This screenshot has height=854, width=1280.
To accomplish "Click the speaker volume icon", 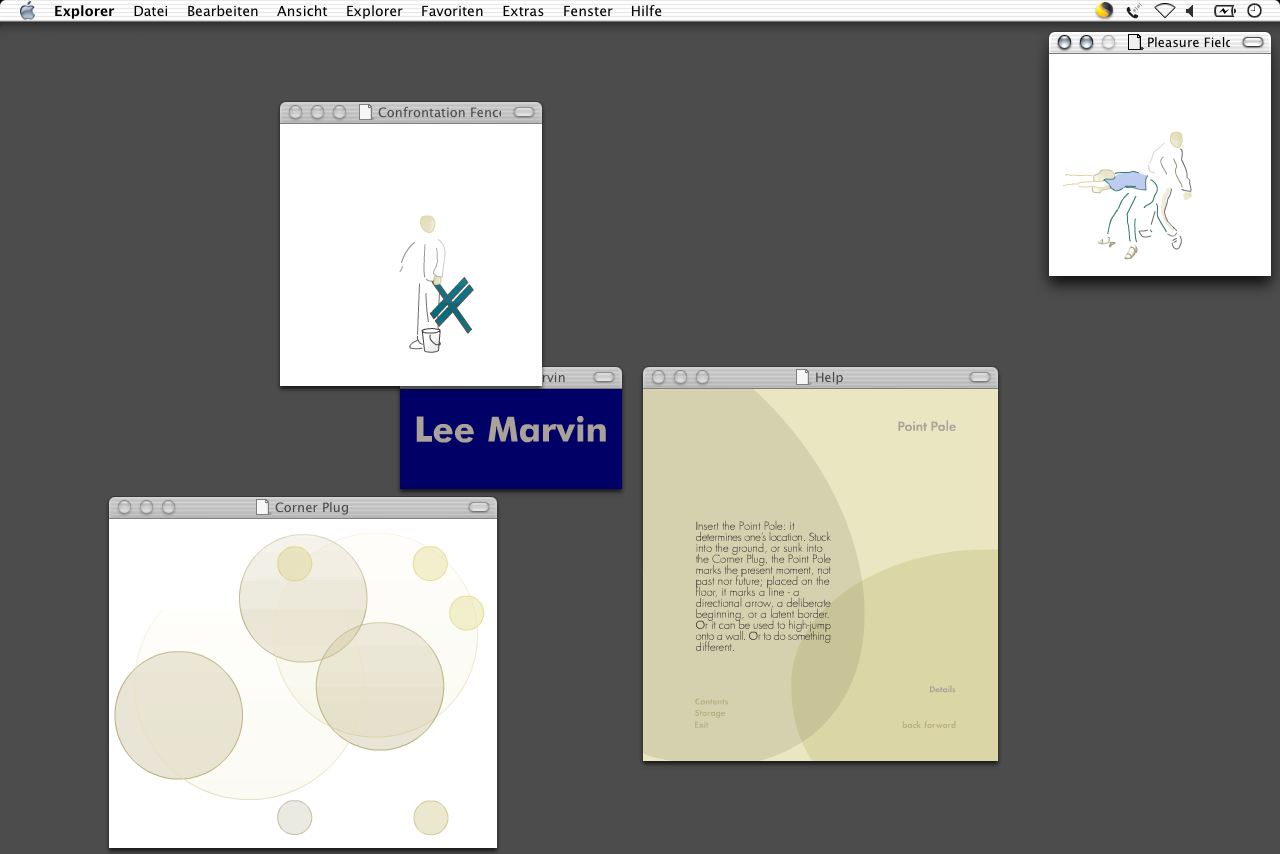I will click(x=1191, y=11).
